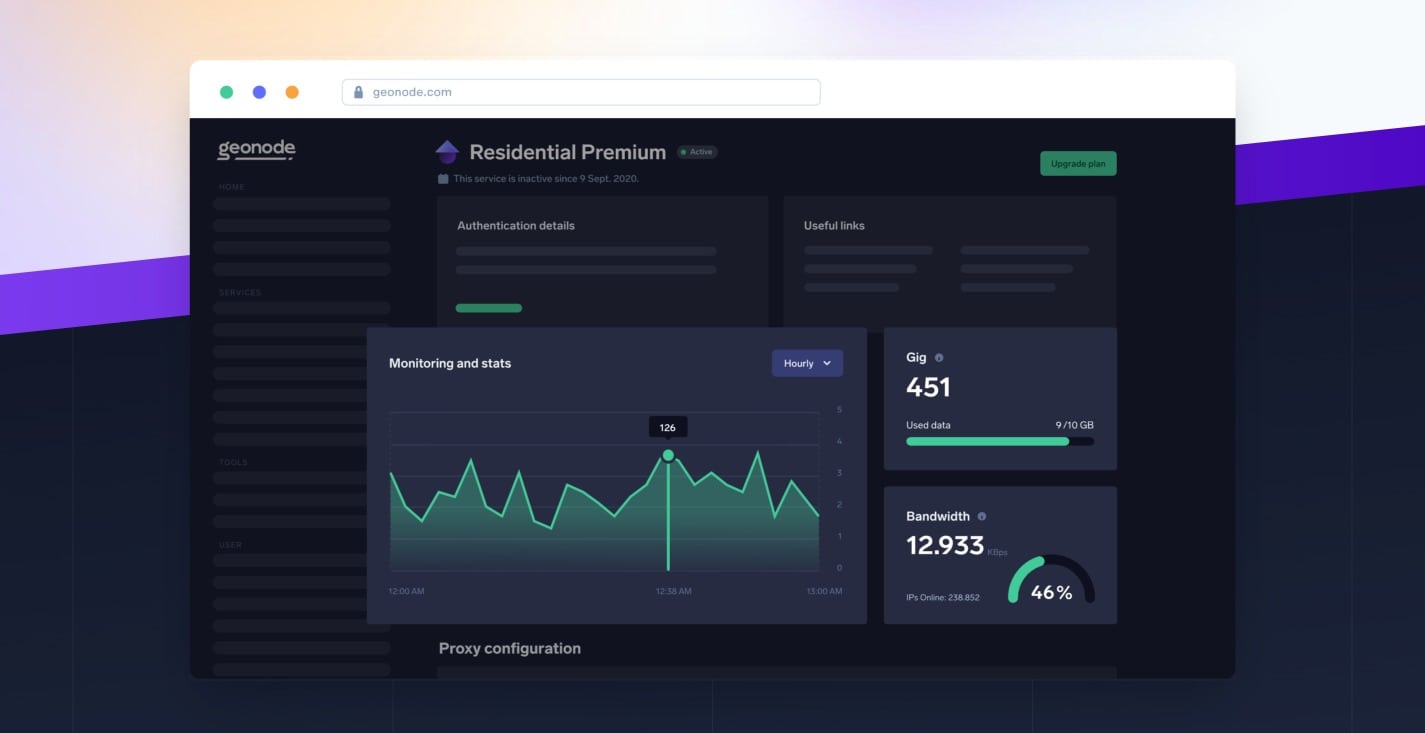
Task: Click the bandwidth value 12.933
Action: pyautogui.click(x=945, y=546)
